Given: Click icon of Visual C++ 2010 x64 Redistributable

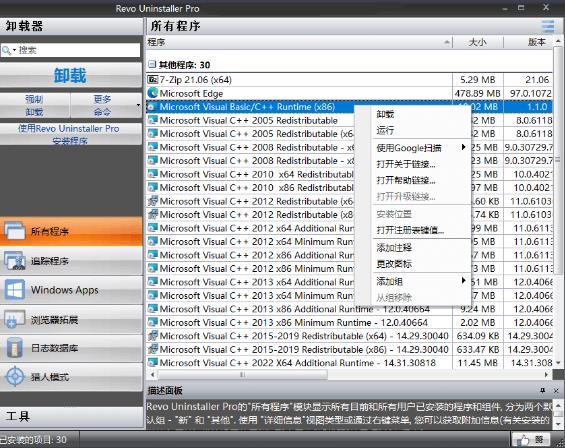Looking at the screenshot, I should (152, 174).
